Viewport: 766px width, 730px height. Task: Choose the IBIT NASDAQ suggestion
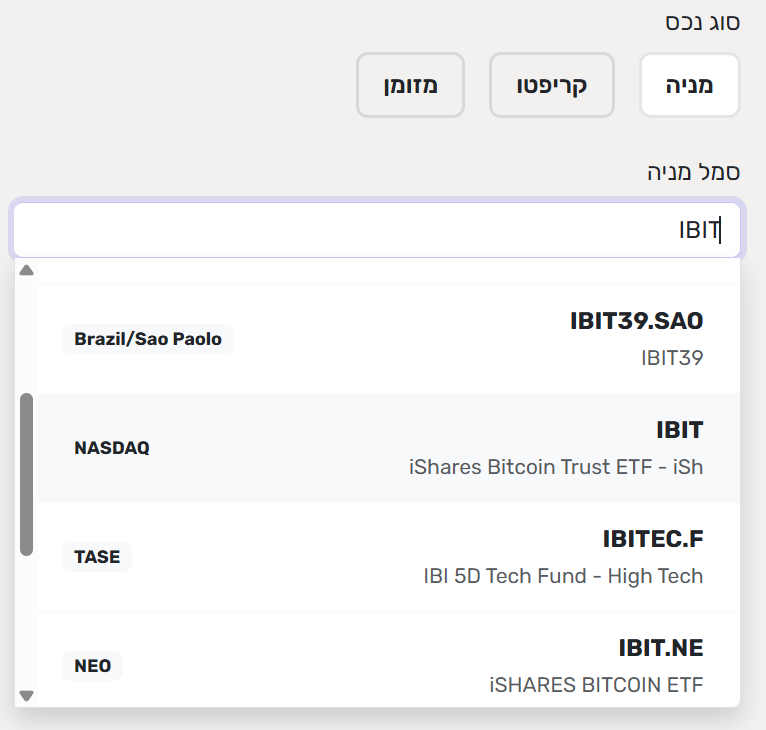(390, 447)
